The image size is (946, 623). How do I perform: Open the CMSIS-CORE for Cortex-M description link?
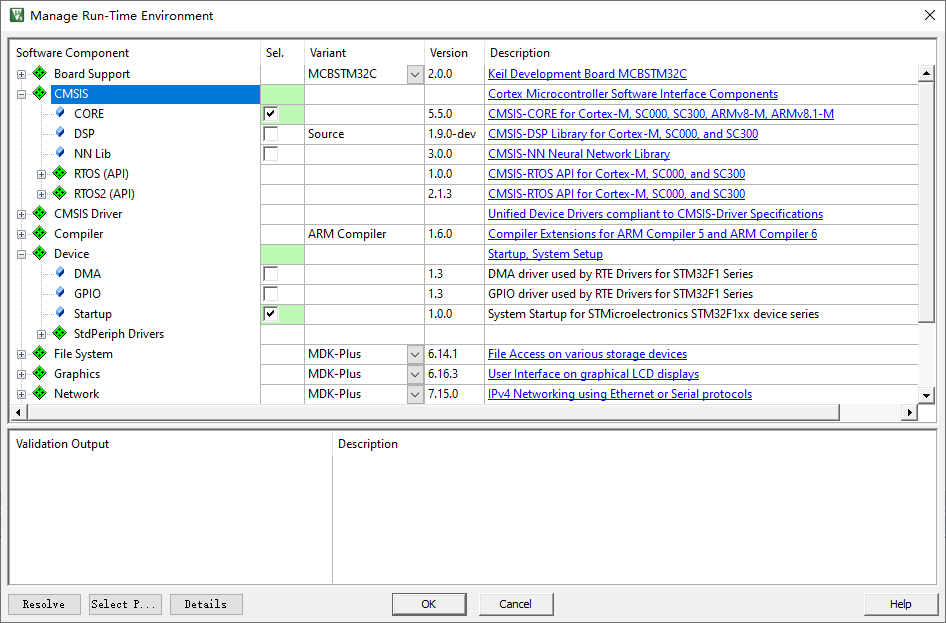point(661,113)
